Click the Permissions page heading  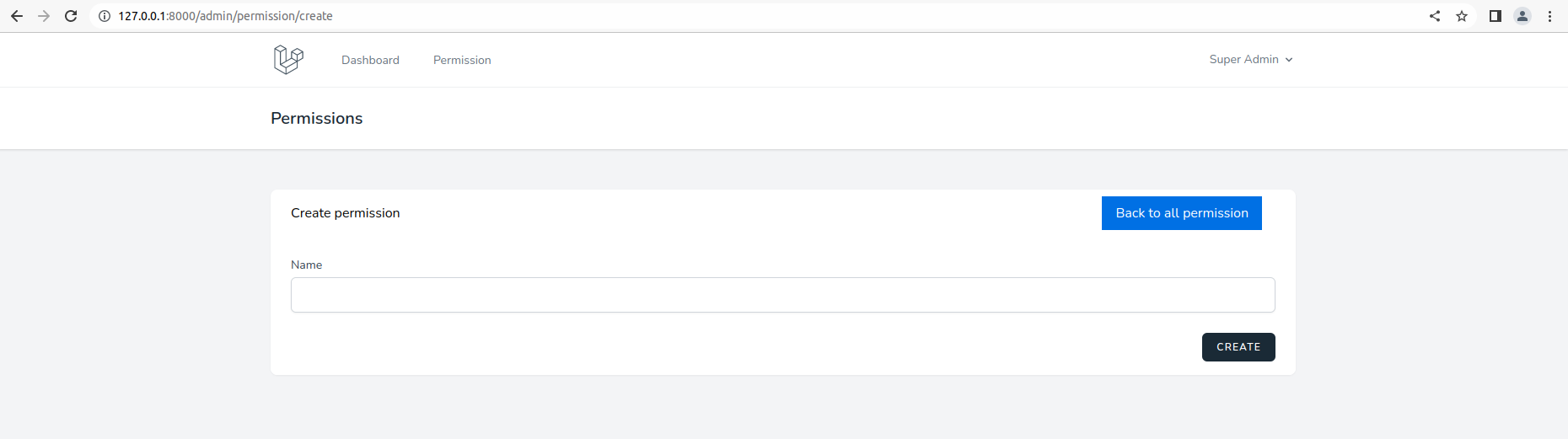[316, 119]
